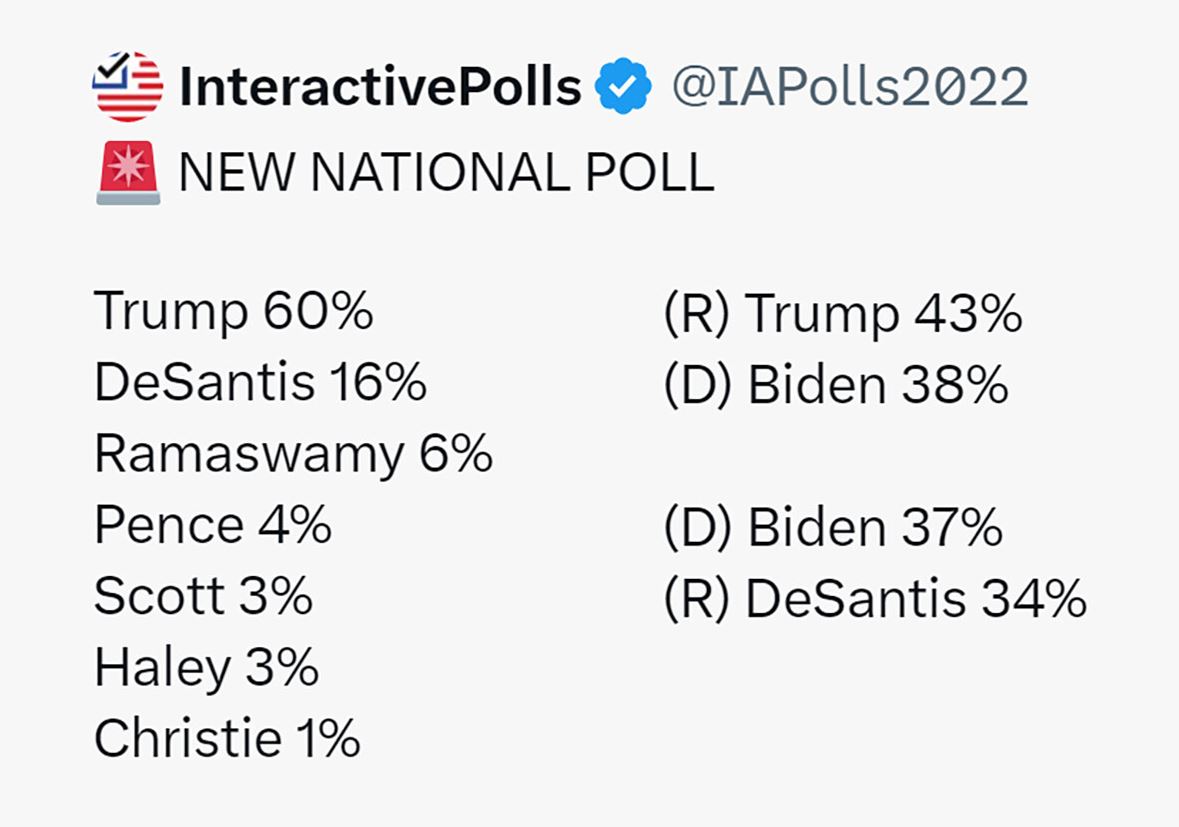Open the InteractivePolls display name

pos(380,86)
